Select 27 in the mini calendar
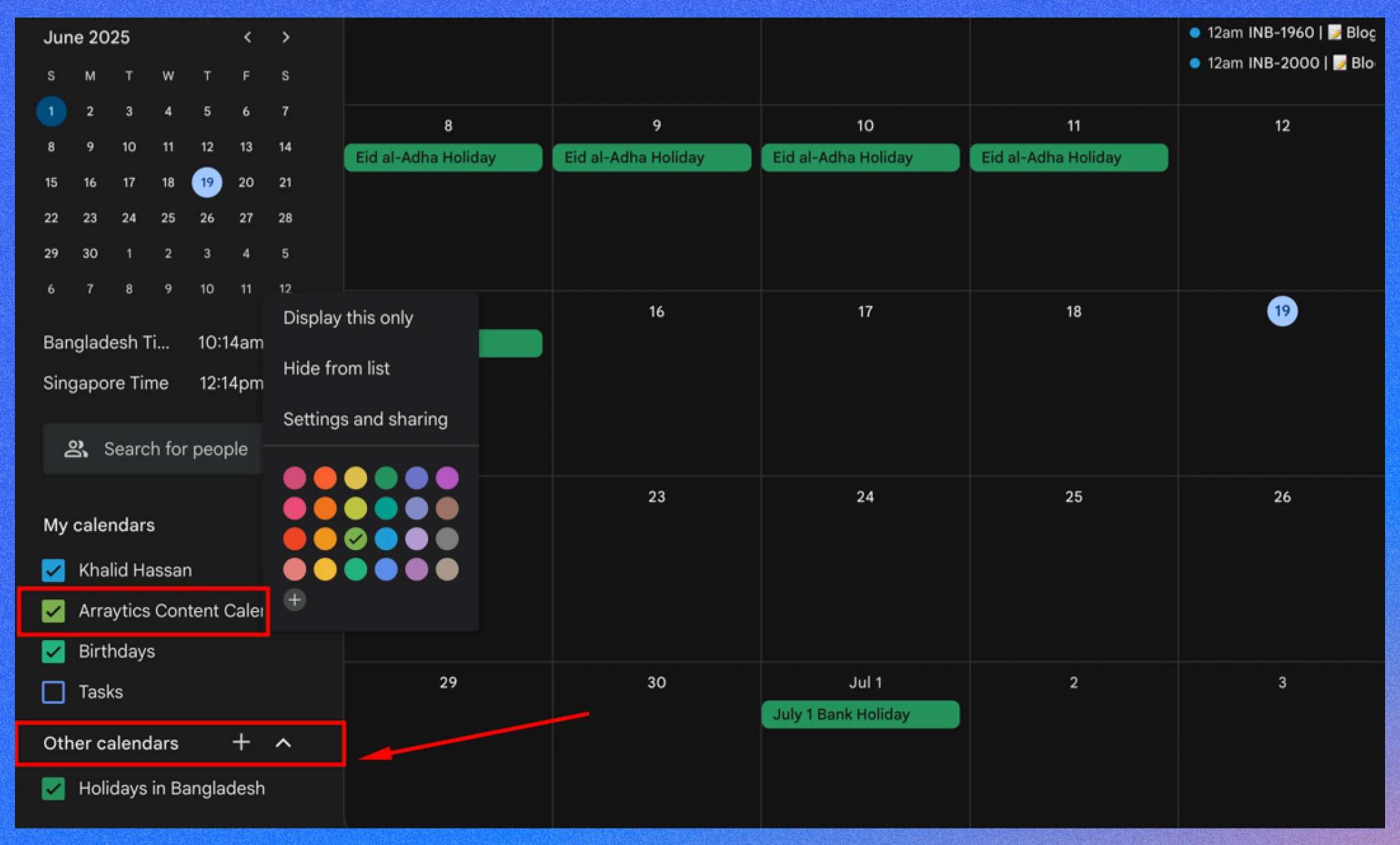 246,218
